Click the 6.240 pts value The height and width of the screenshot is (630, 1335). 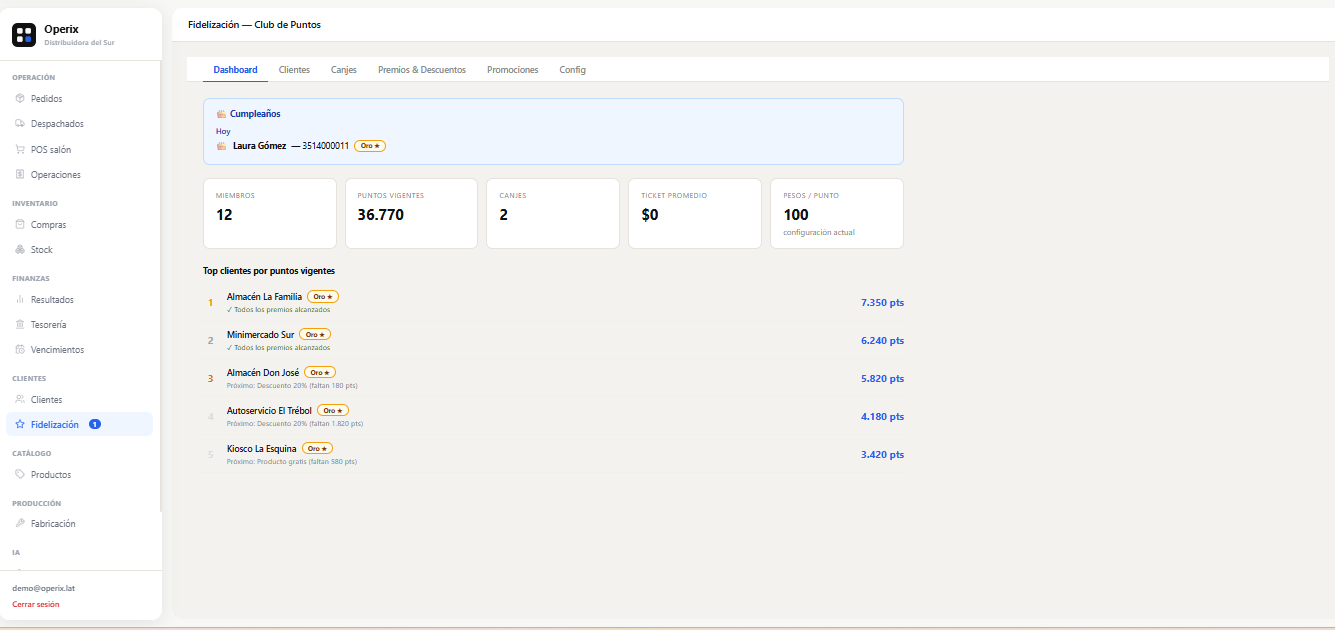tap(882, 340)
